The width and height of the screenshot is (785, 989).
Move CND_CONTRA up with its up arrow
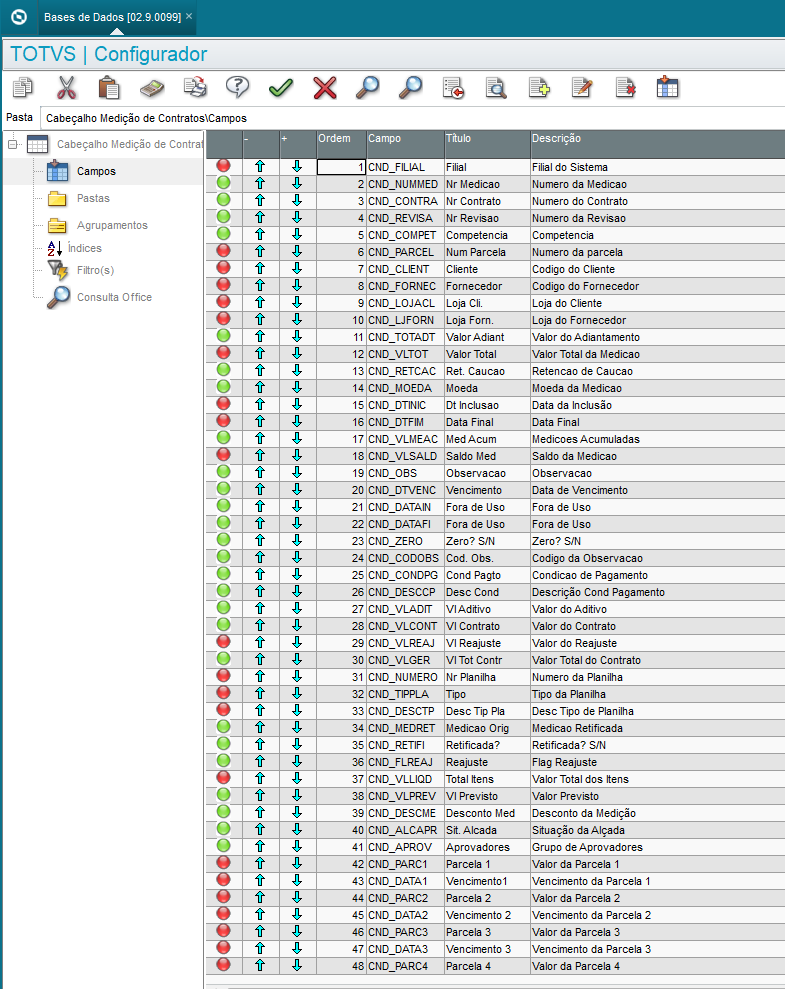[260, 201]
